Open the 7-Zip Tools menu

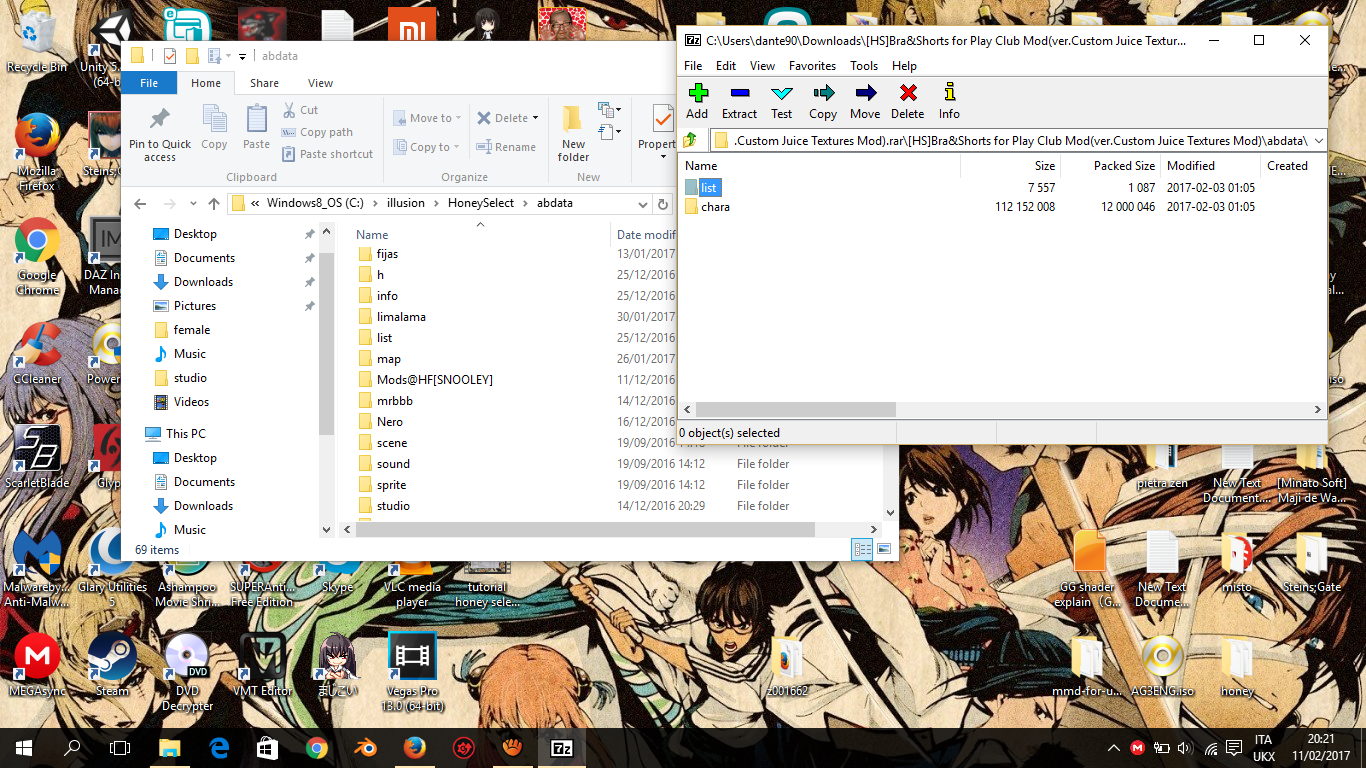tap(864, 66)
